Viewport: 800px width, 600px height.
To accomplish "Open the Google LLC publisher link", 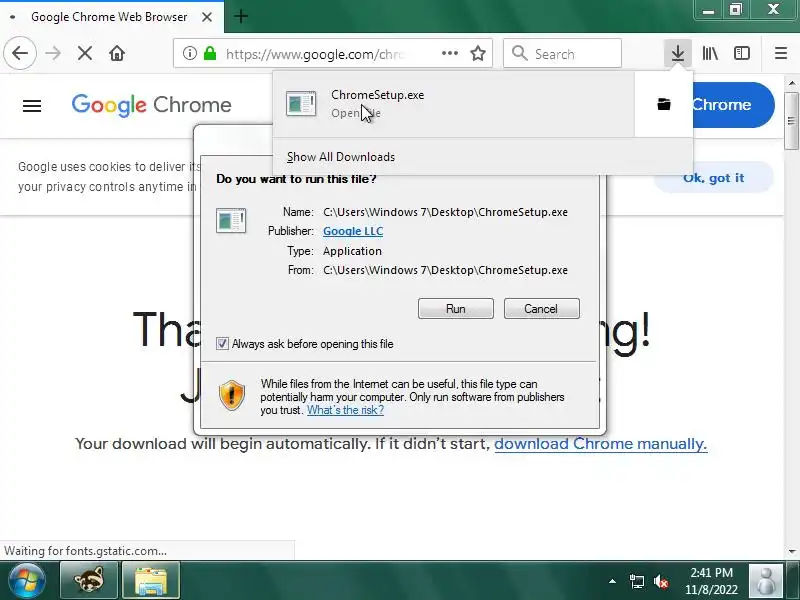I will click(x=353, y=231).
